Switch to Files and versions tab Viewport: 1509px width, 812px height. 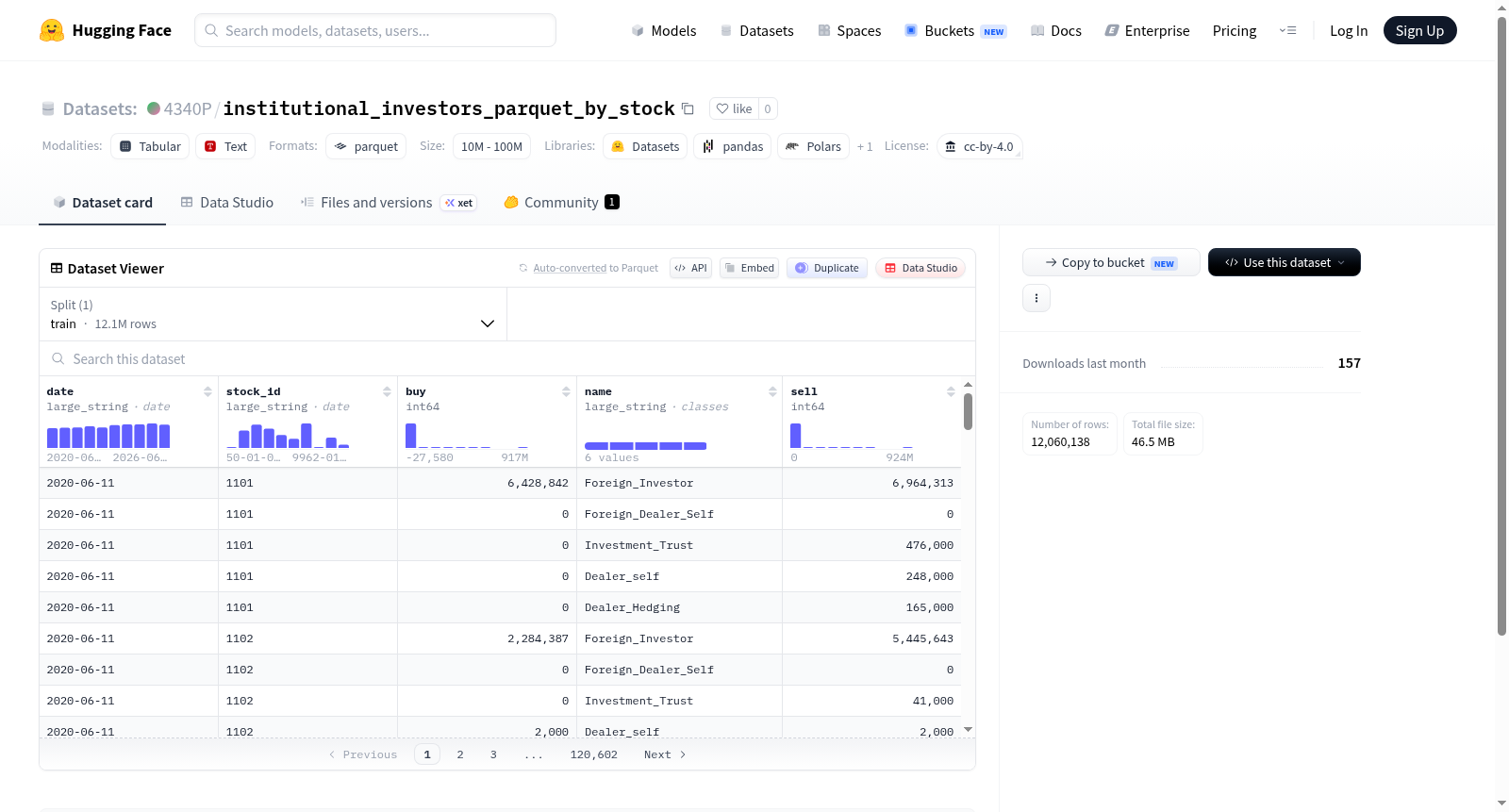[389, 202]
